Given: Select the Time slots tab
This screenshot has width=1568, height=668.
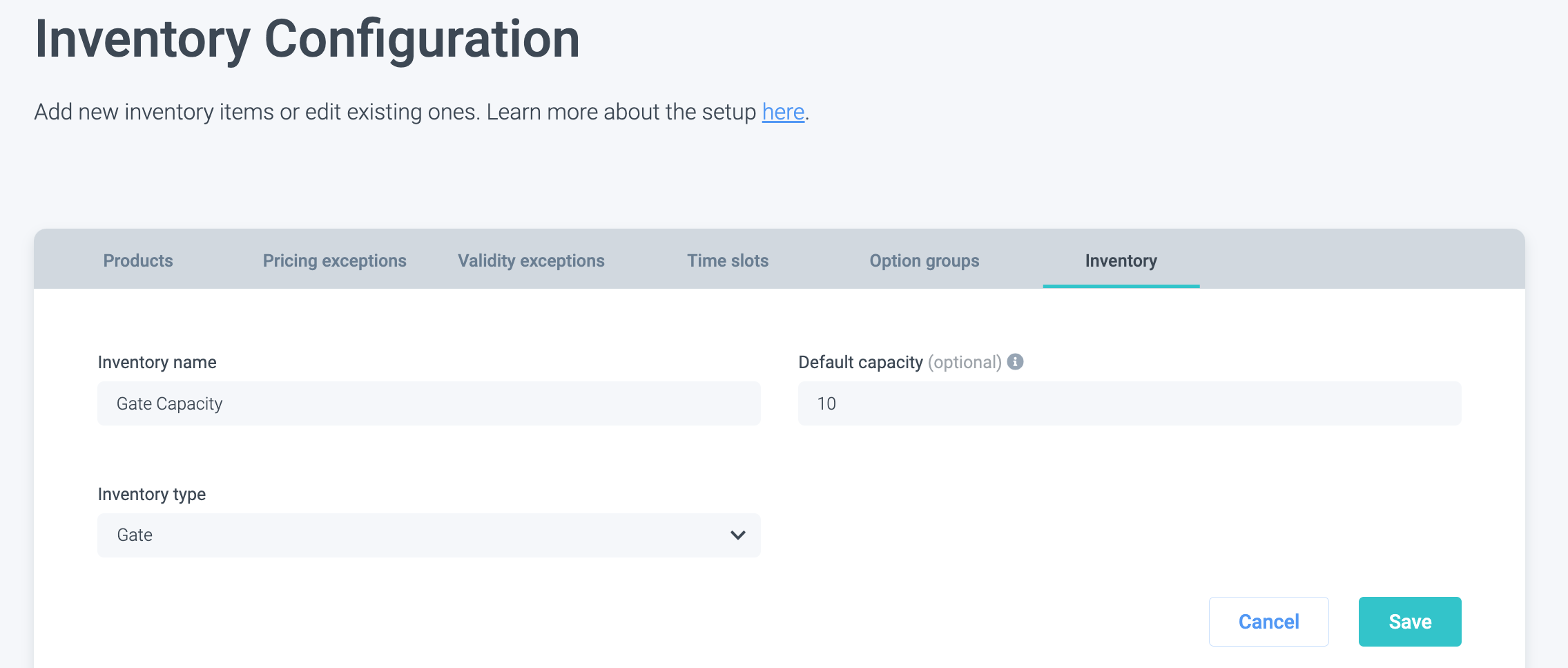Looking at the screenshot, I should click(728, 260).
